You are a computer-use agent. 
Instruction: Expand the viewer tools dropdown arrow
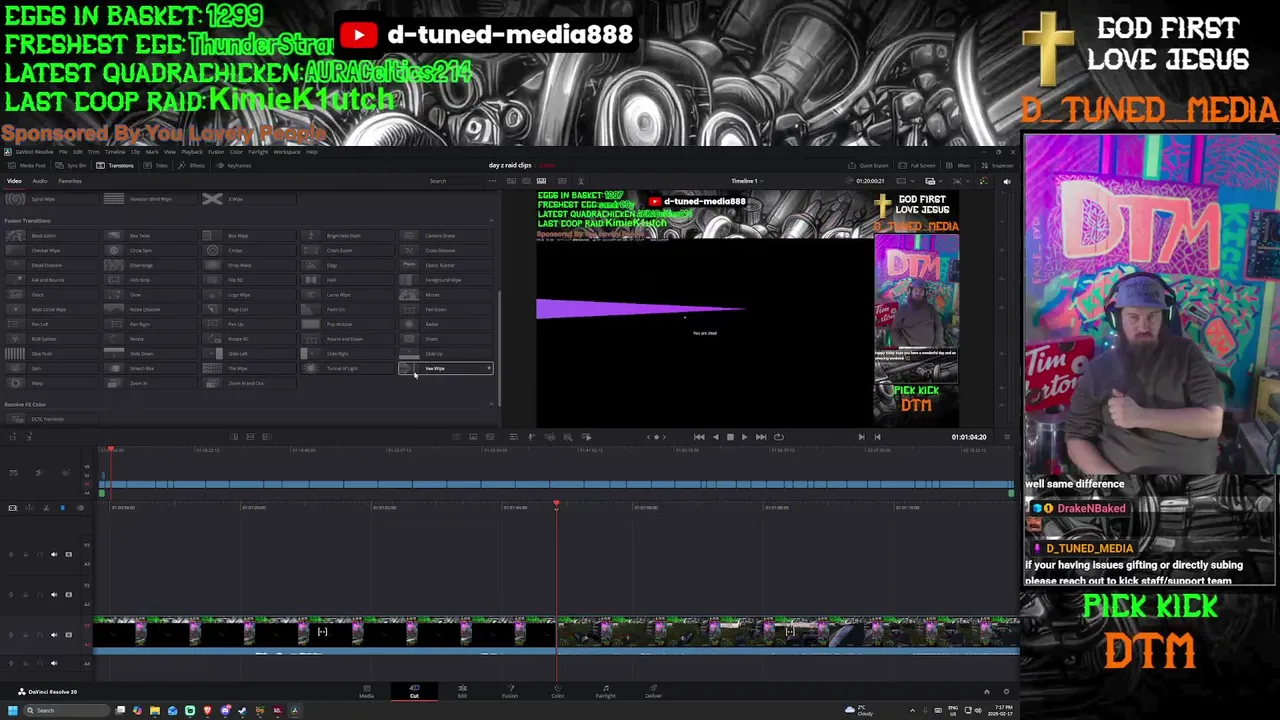[x=968, y=181]
